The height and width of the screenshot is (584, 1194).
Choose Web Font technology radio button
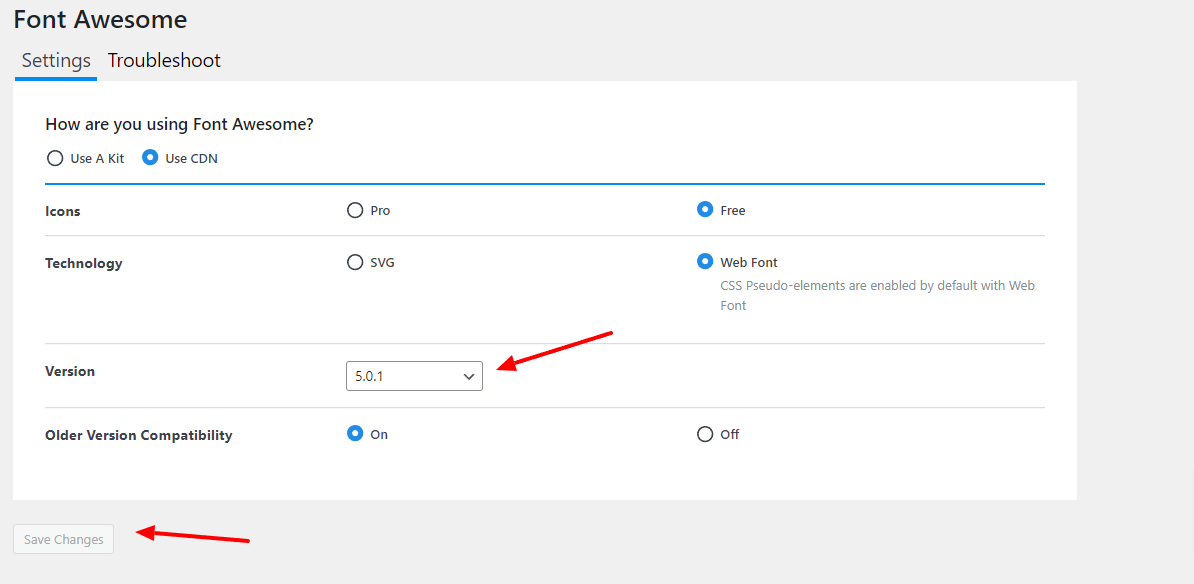click(x=705, y=262)
